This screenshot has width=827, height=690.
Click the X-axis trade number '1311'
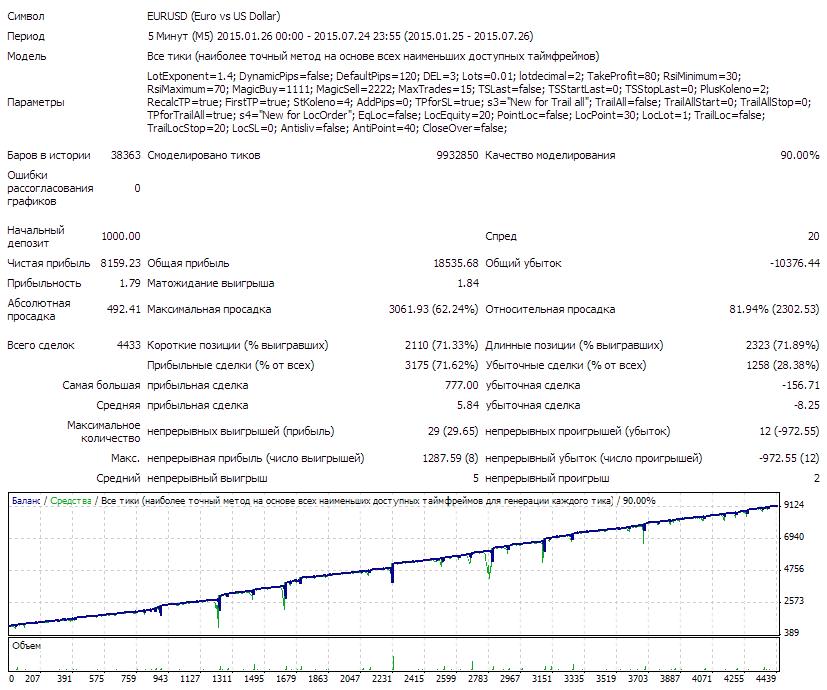coord(222,679)
